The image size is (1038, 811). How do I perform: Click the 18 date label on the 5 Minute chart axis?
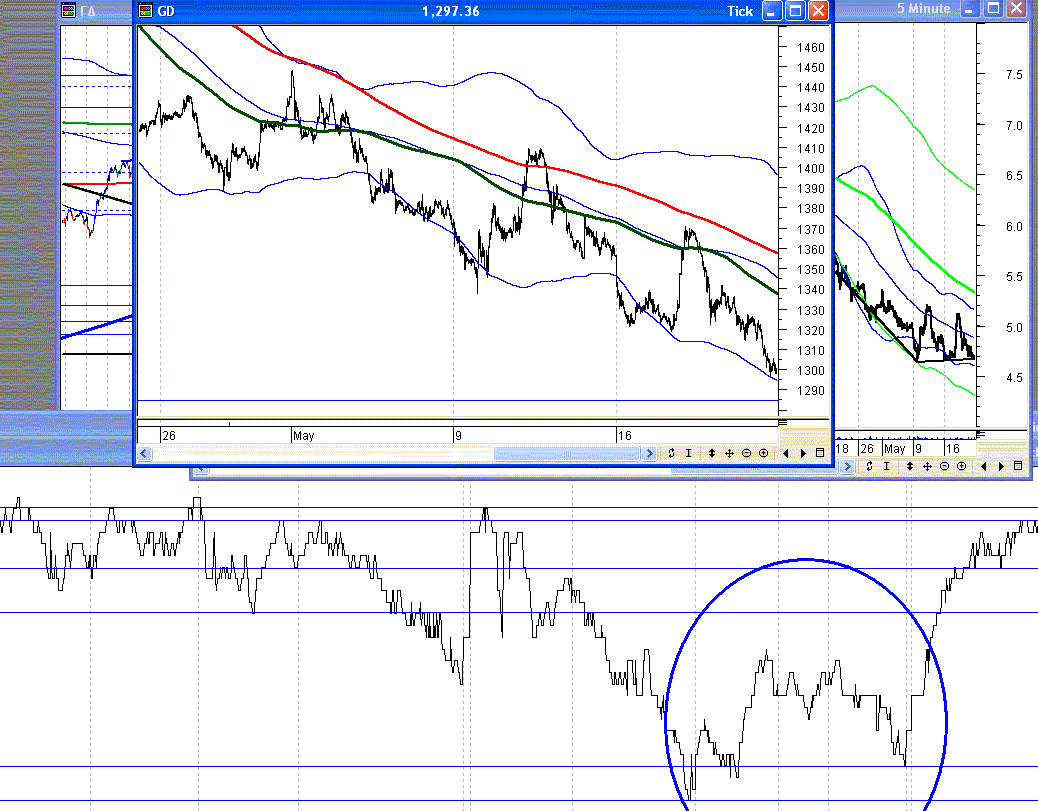coord(842,448)
